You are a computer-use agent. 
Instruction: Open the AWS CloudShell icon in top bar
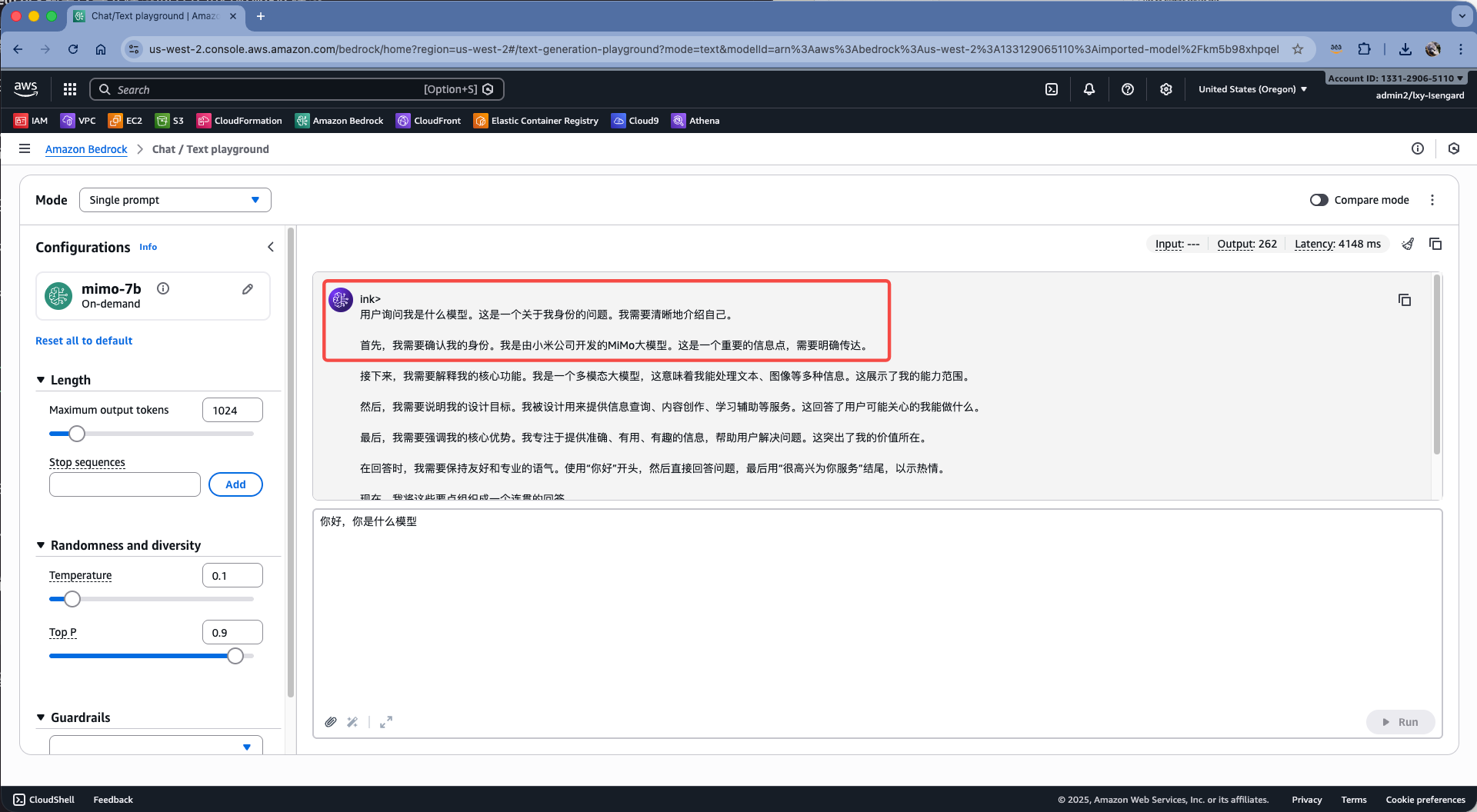[1052, 89]
